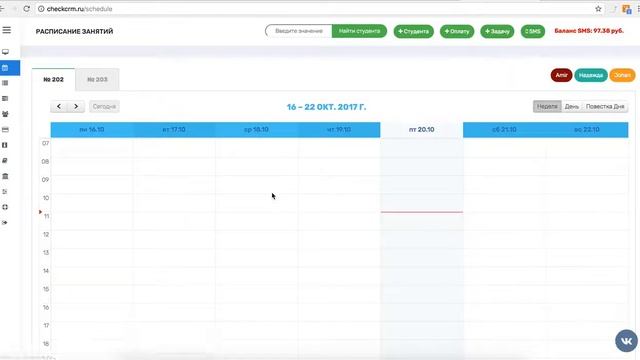The image size is (640, 360).
Task: Open the monitor dashboard icon in sidebar
Action: click(5, 52)
